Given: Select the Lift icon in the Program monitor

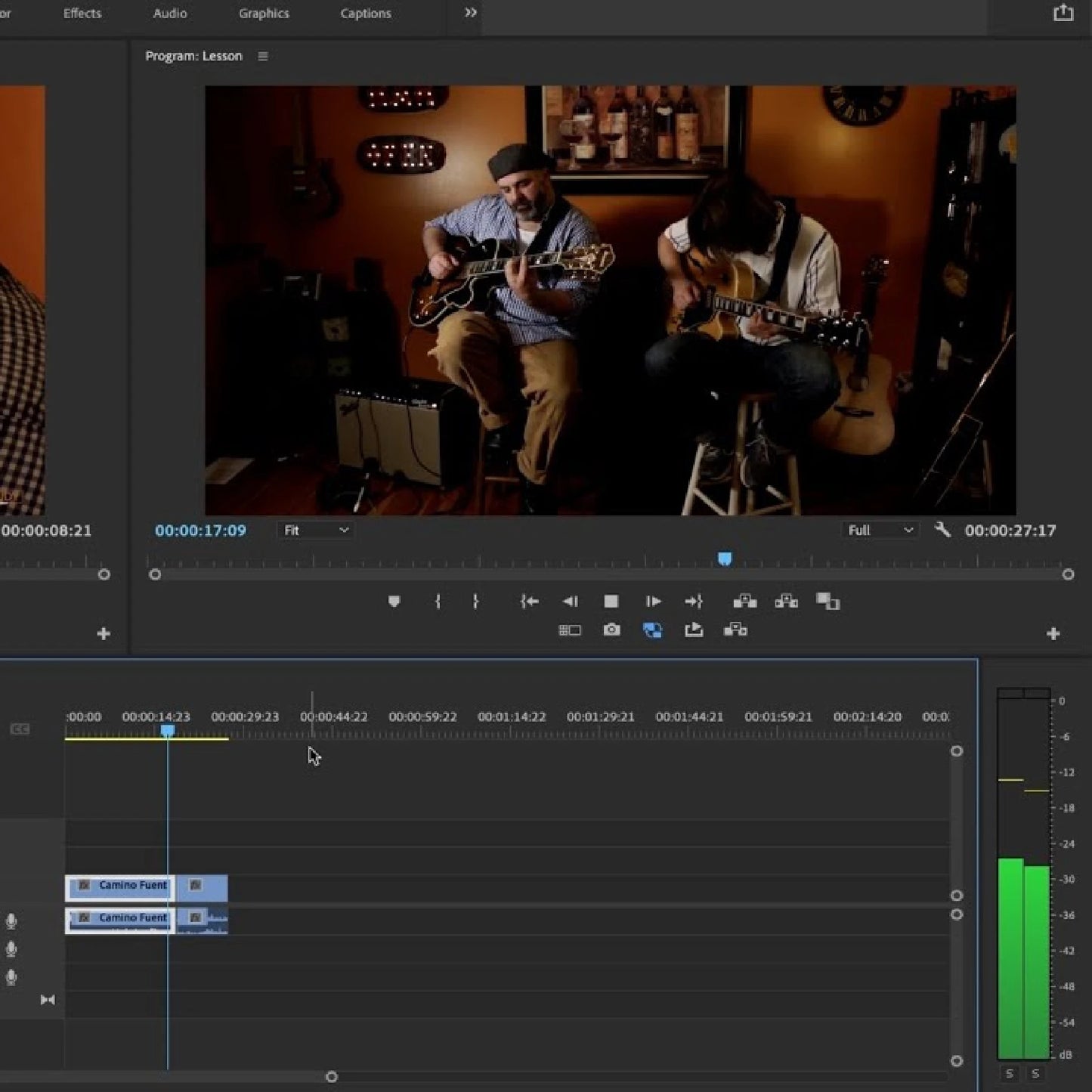Looking at the screenshot, I should 746,602.
